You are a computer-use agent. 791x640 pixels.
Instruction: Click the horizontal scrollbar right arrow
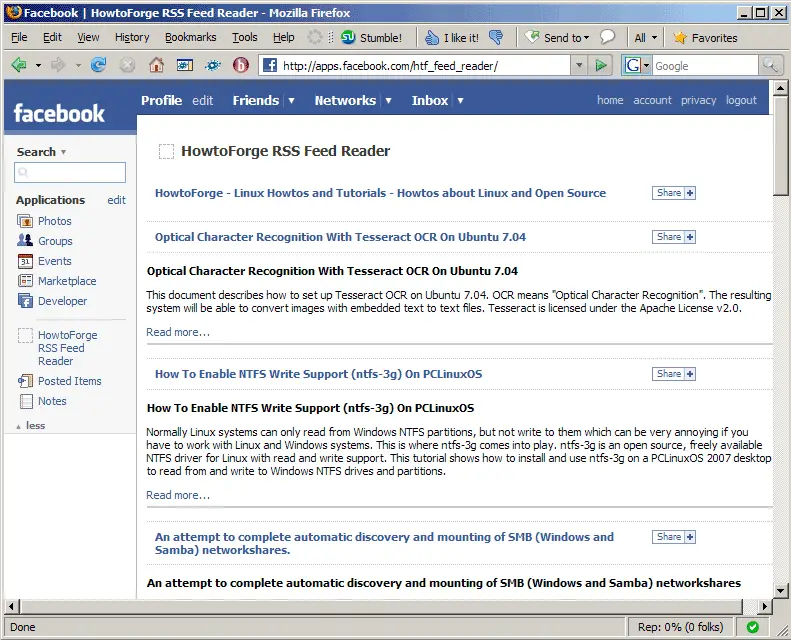765,606
